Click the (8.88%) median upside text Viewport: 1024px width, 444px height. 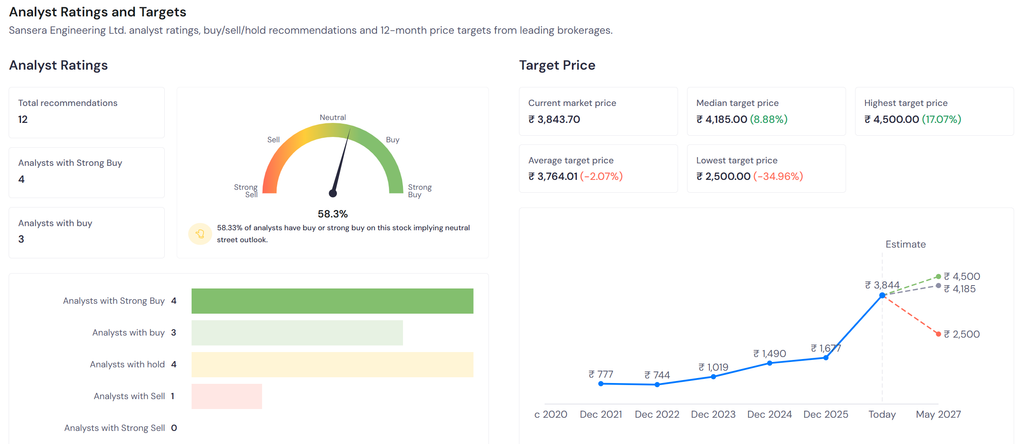click(769, 119)
